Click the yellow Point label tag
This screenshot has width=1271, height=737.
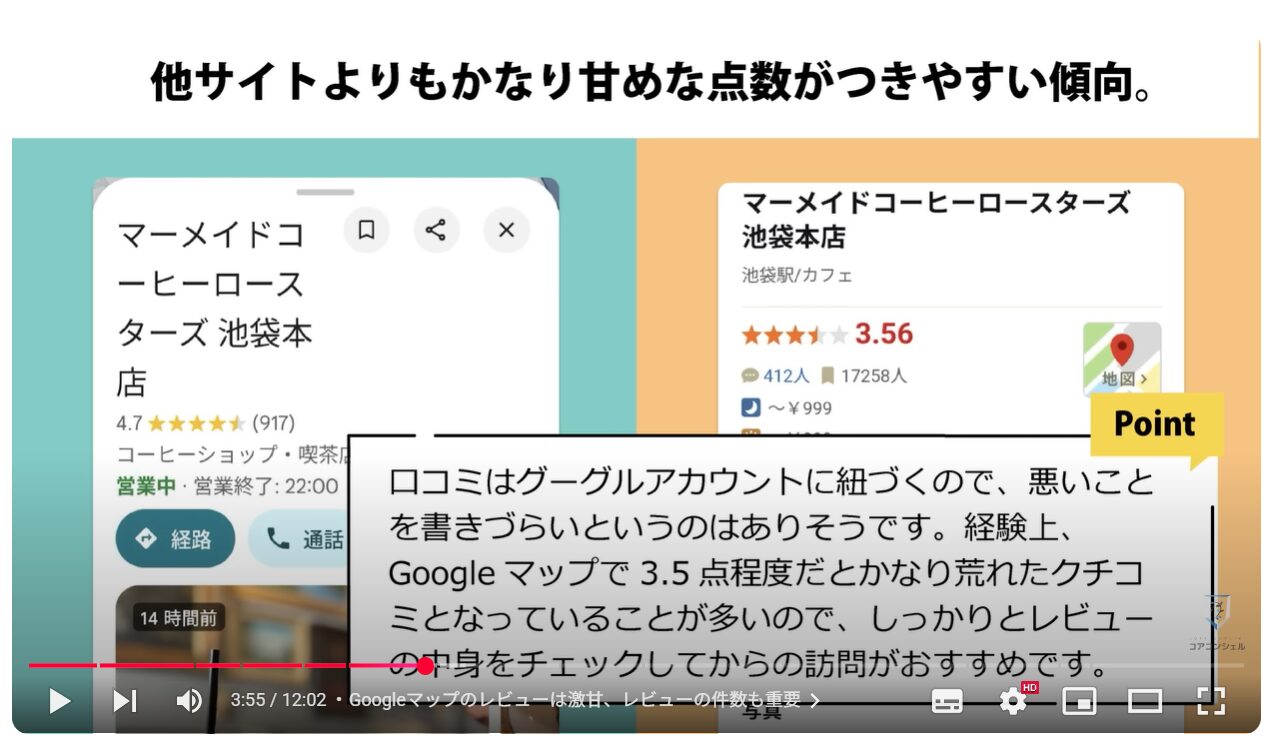point(1155,425)
